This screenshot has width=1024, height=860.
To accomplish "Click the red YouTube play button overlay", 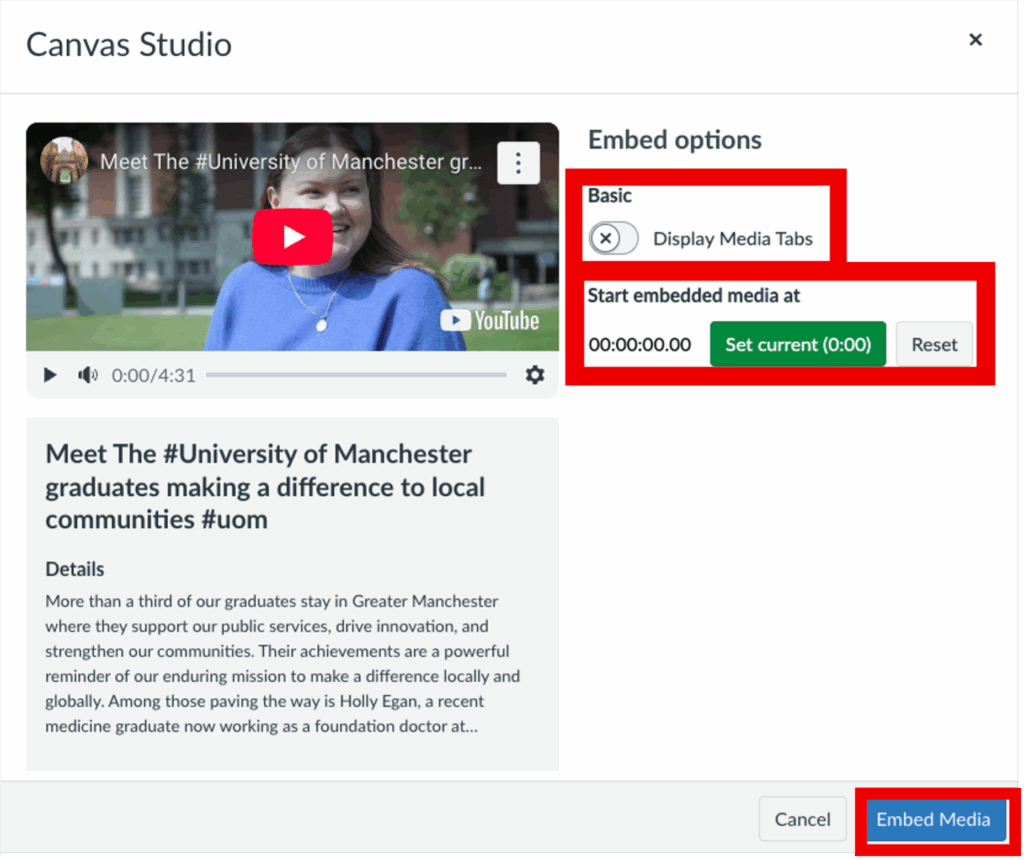I will 292,237.
